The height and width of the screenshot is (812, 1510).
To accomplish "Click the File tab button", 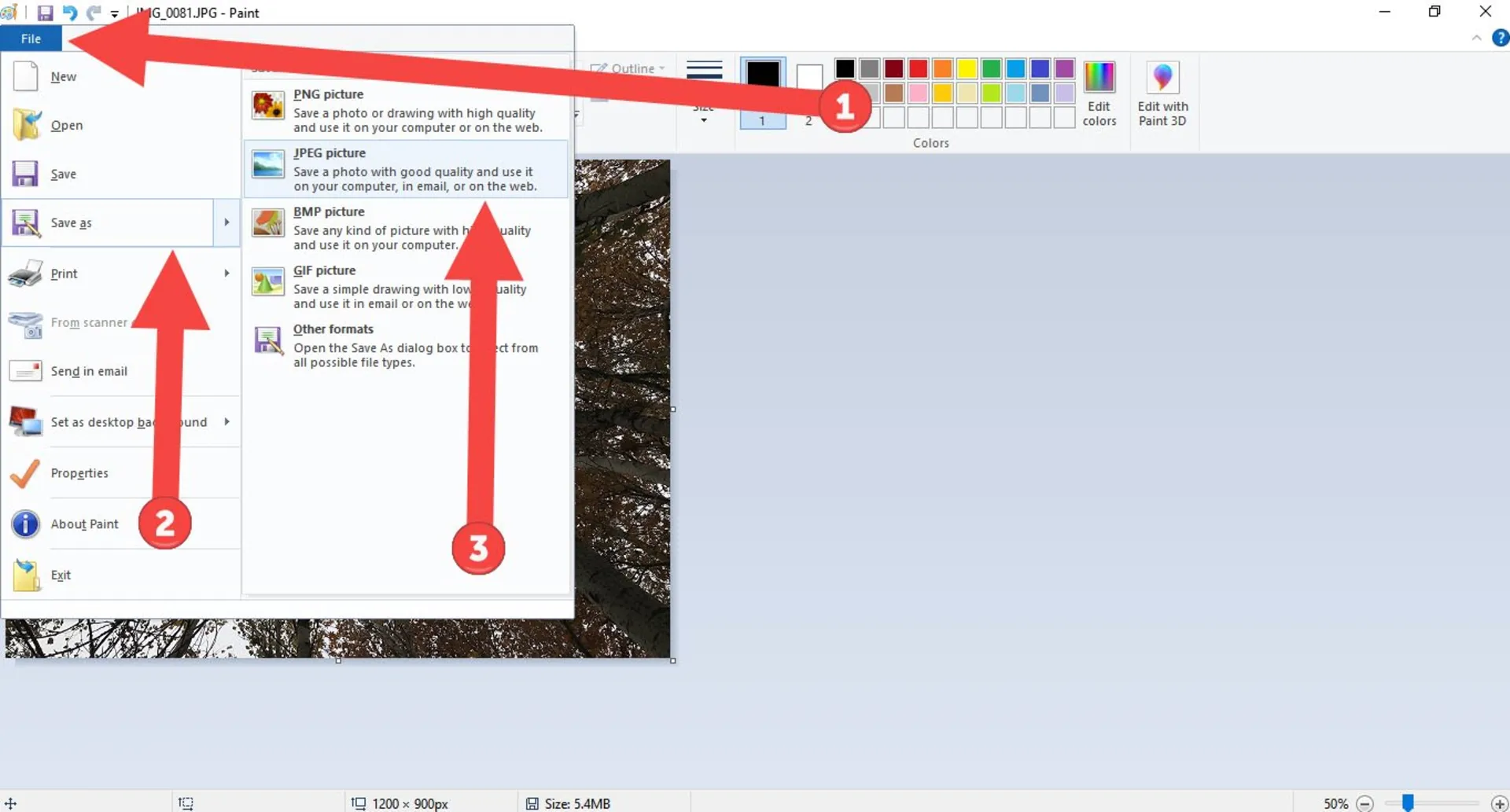I will pos(31,39).
